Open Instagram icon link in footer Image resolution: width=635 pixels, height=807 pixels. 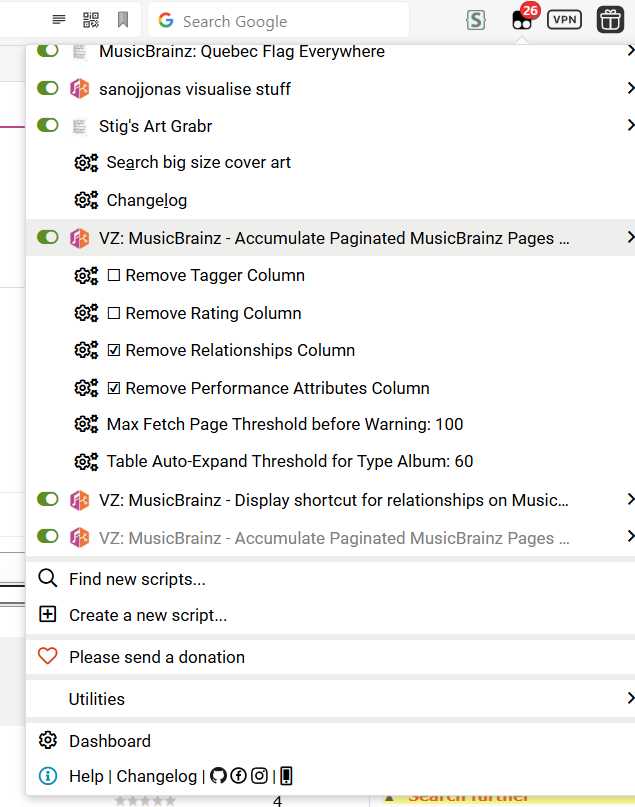click(x=259, y=776)
